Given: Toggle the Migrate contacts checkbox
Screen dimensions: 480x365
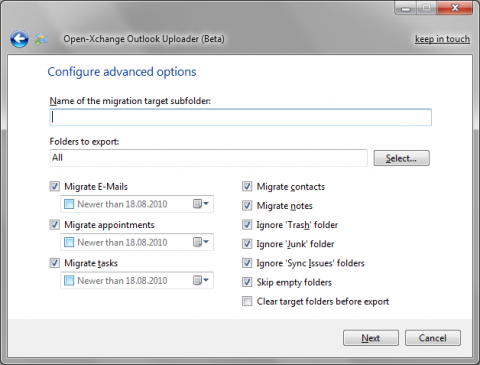Looking at the screenshot, I should 247,186.
